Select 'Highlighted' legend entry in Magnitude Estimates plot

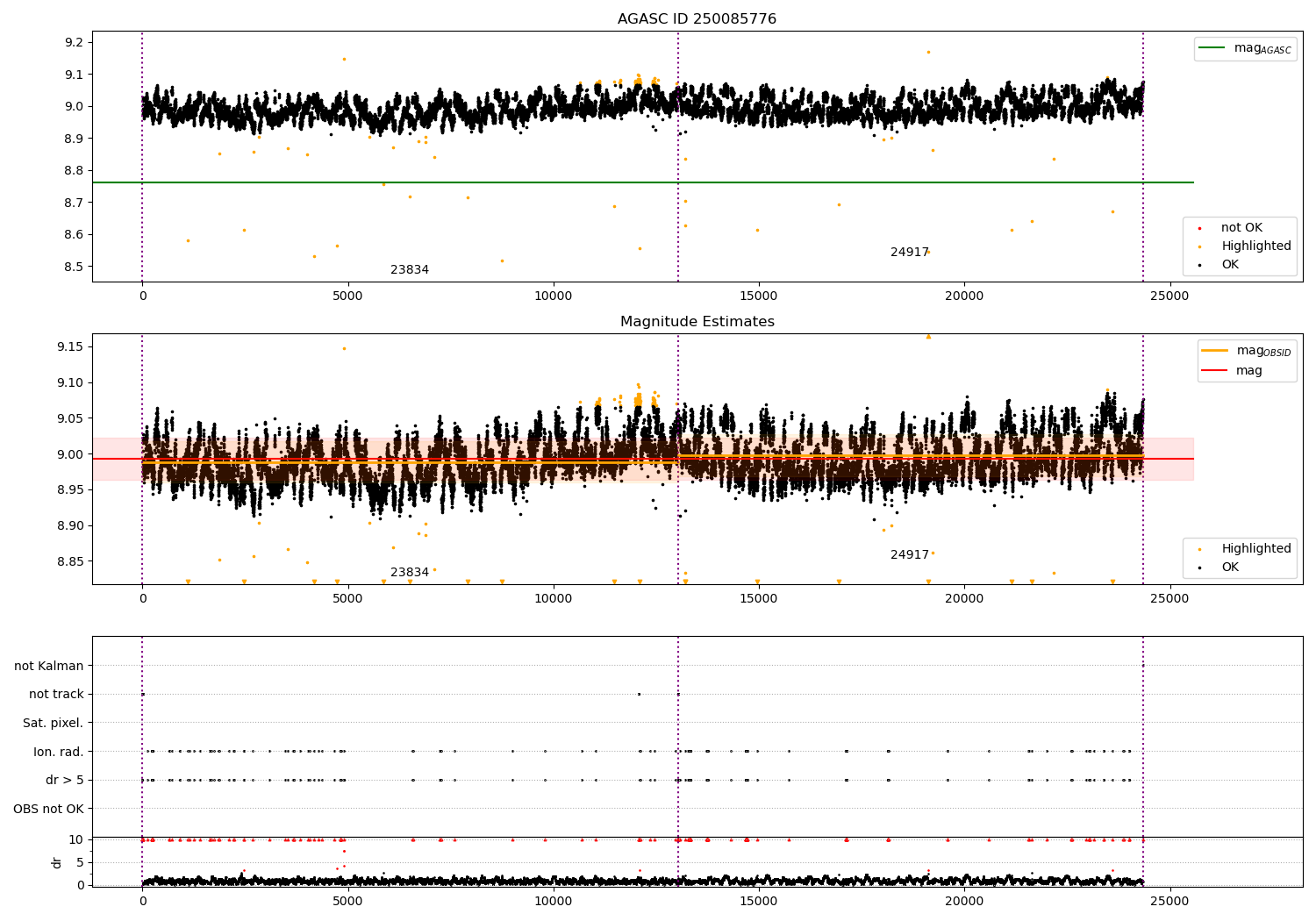(x=1255, y=549)
